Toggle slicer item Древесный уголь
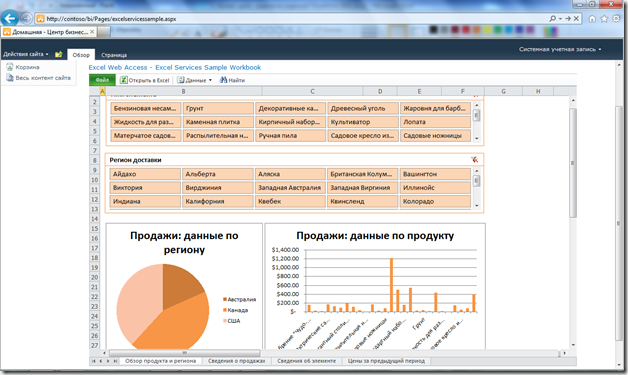 (x=363, y=109)
